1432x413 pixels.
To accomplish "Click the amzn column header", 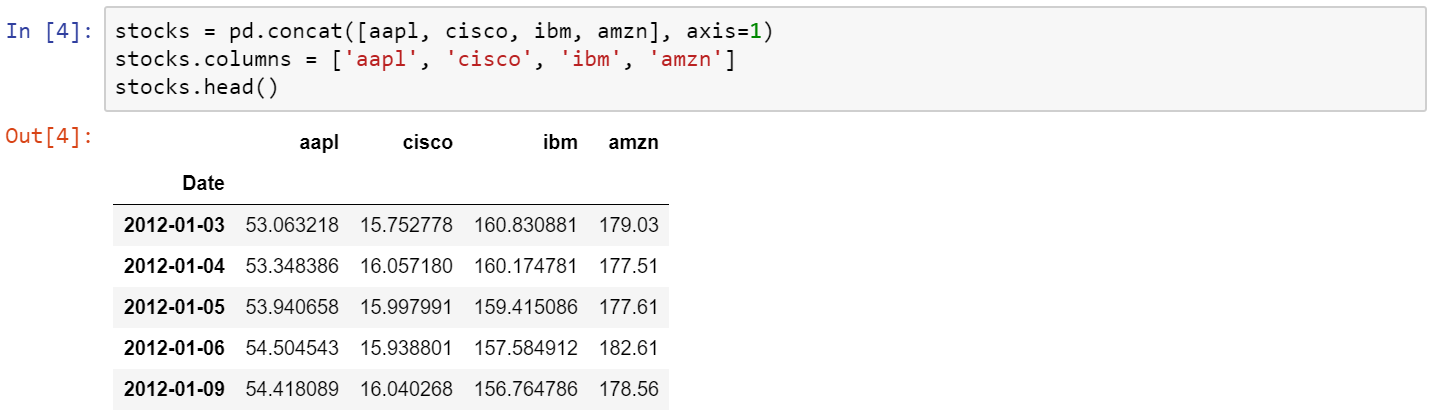I will pyautogui.click(x=633, y=142).
